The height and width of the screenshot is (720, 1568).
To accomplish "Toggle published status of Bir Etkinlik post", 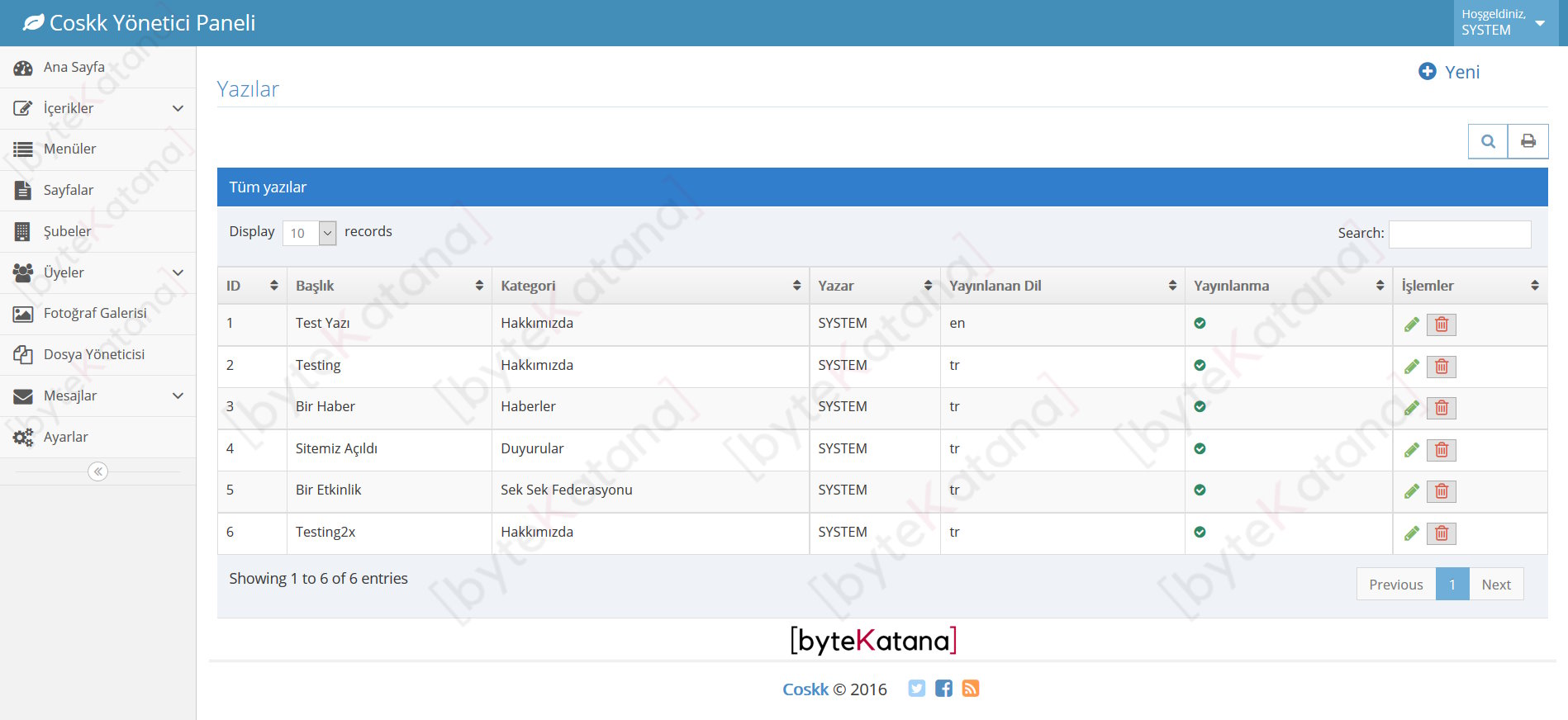I will coord(1200,490).
